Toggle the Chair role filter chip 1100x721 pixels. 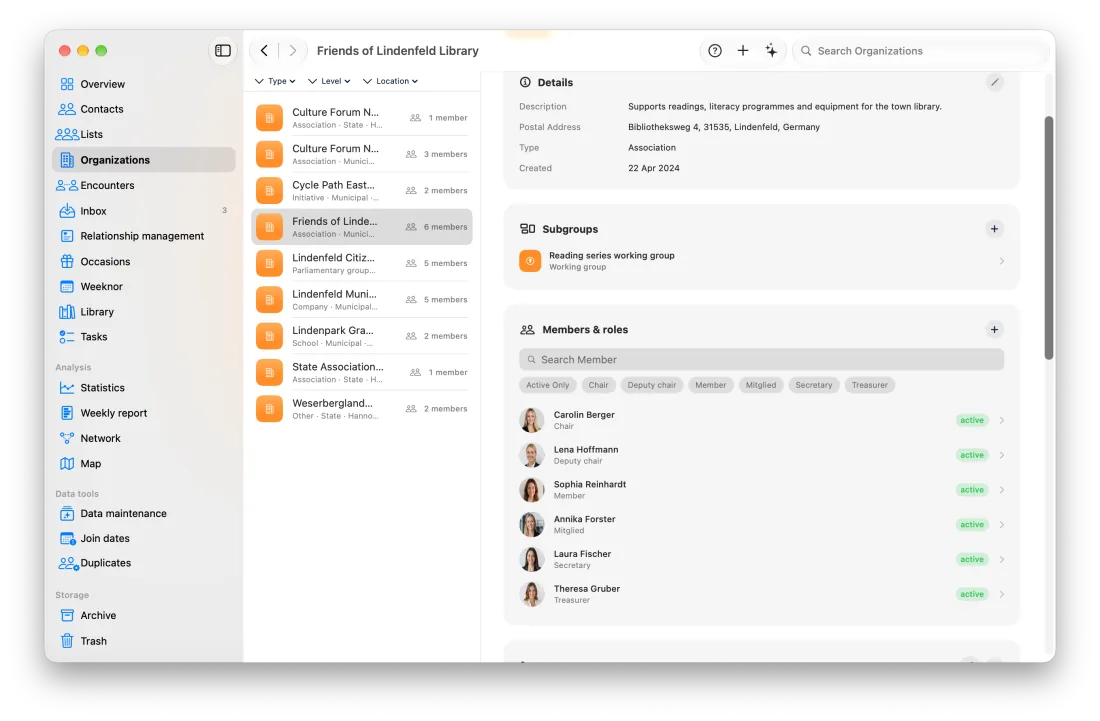598,385
